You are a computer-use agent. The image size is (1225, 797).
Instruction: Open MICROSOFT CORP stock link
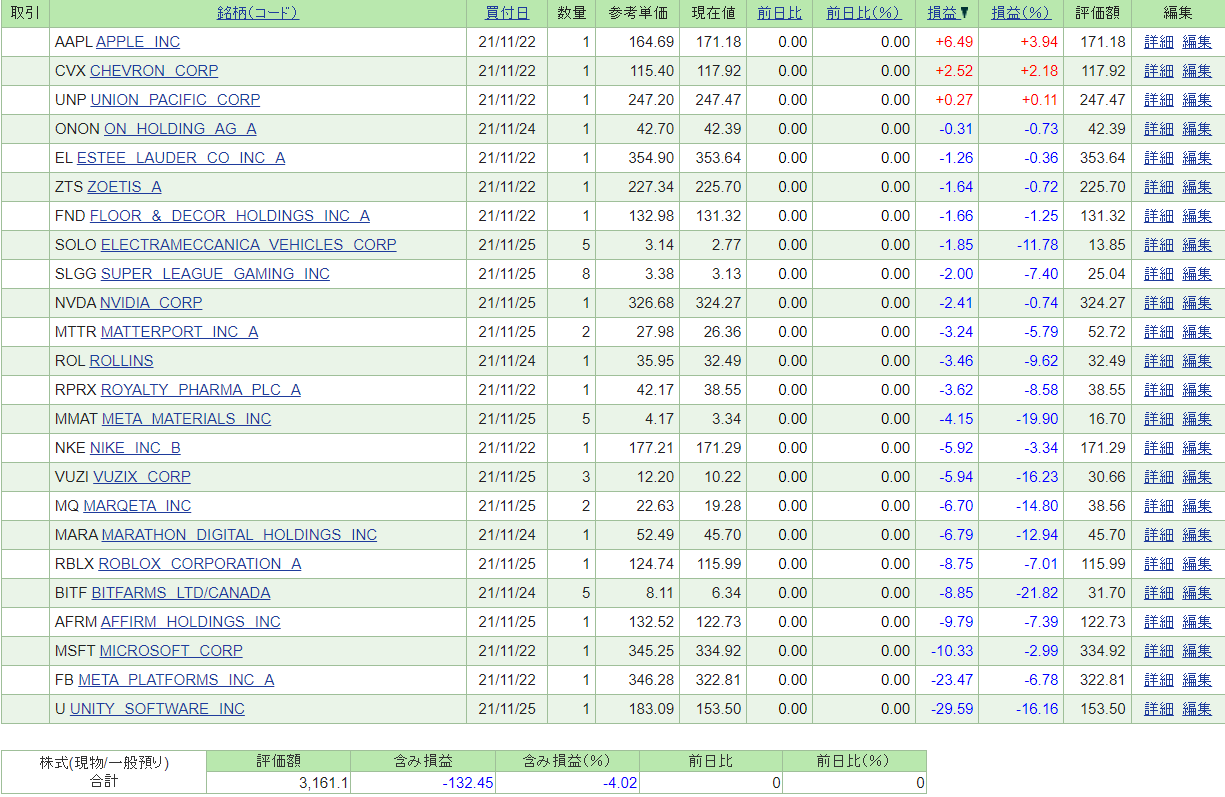(171, 651)
